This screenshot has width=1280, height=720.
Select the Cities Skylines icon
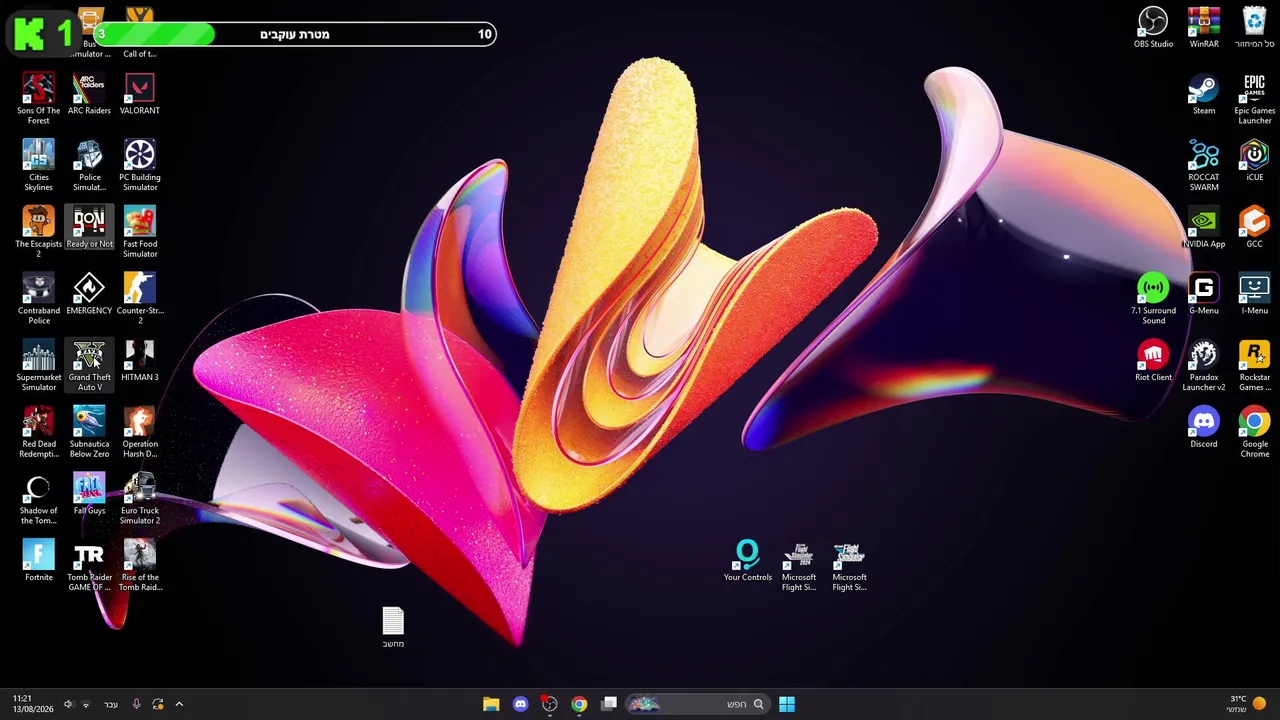[x=38, y=165]
